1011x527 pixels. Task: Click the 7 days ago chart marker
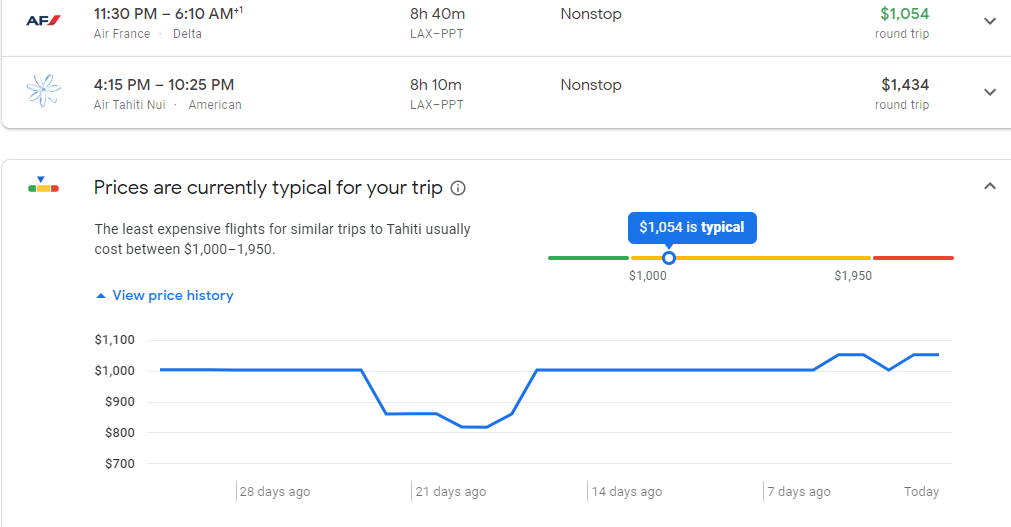(x=798, y=491)
